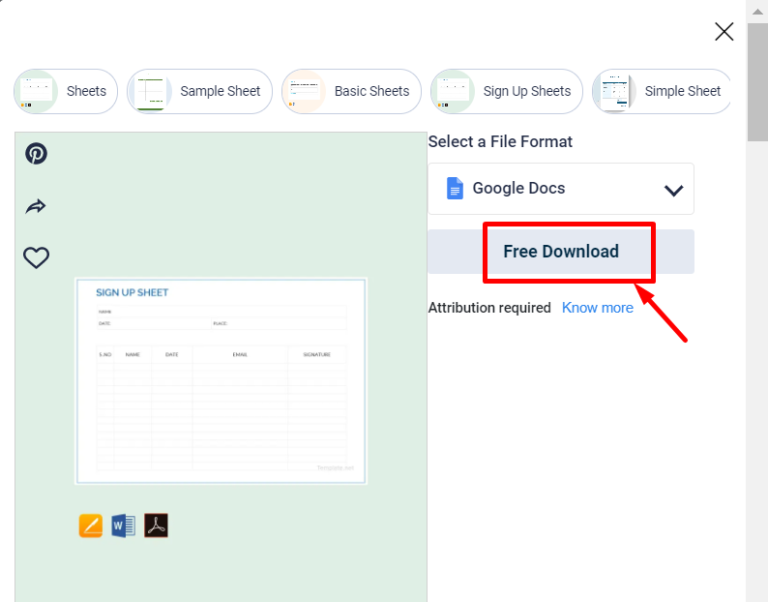The image size is (768, 602).
Task: Open the Sign Up Sheet preview thumbnail
Action: click(x=221, y=381)
